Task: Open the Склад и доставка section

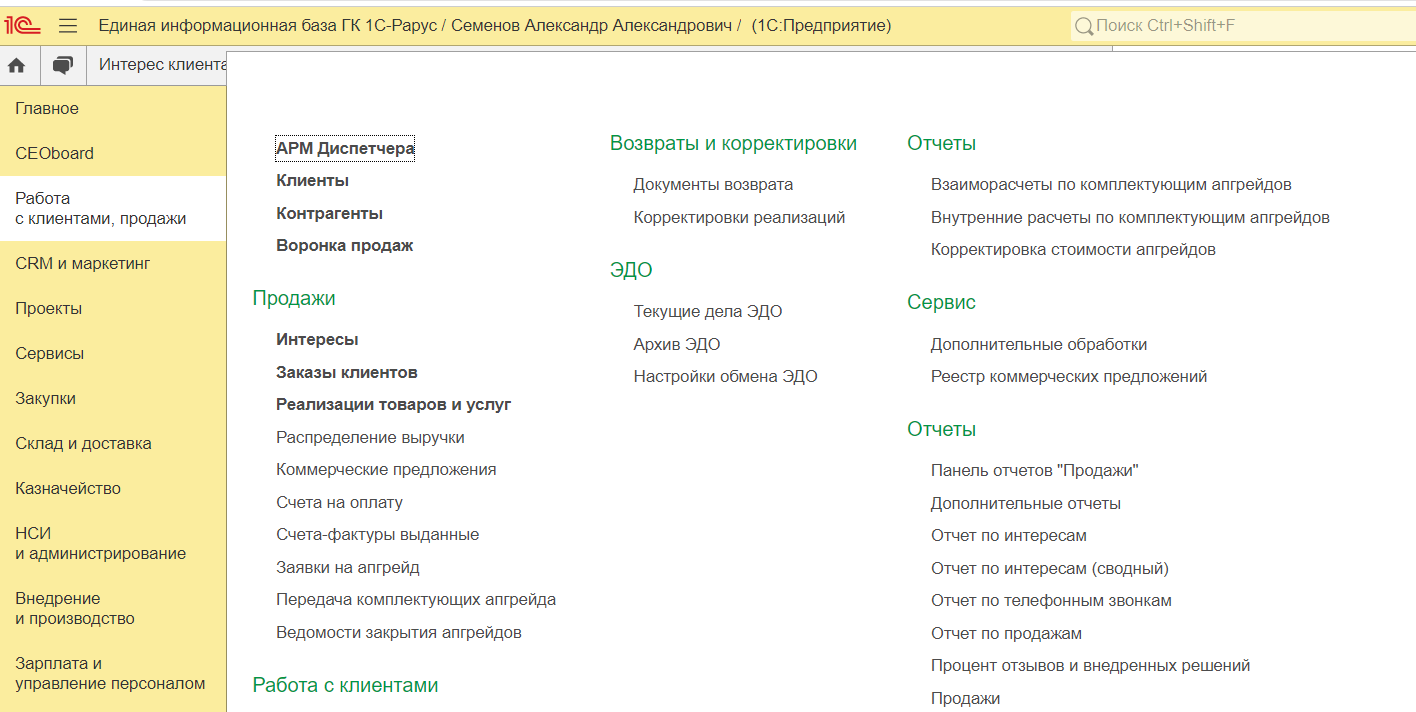Action: coord(113,443)
